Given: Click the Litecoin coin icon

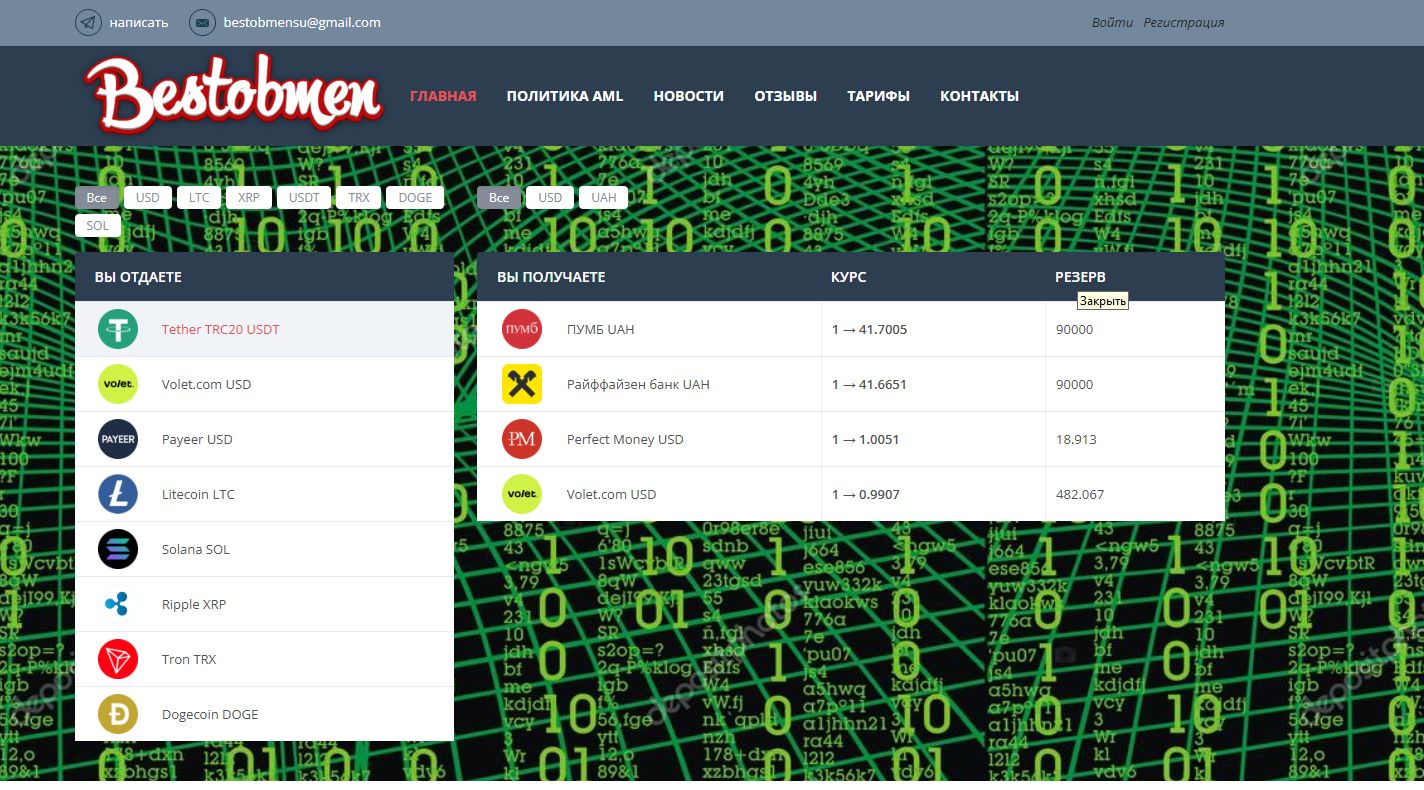Looking at the screenshot, I should [x=118, y=494].
